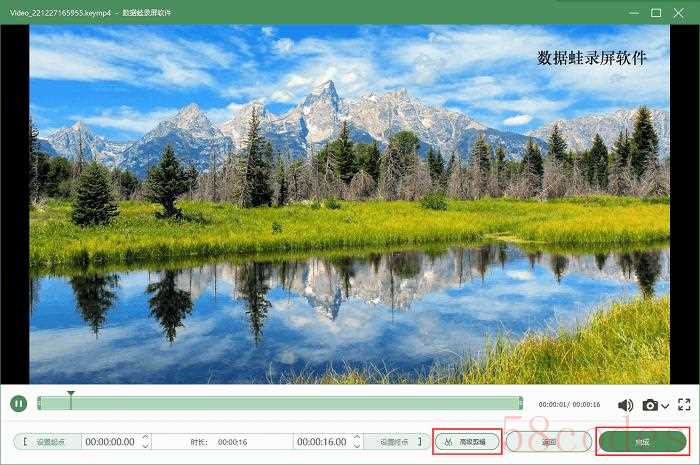Maximize the application window
Image resolution: width=700 pixels, height=465 pixels.
(x=656, y=13)
